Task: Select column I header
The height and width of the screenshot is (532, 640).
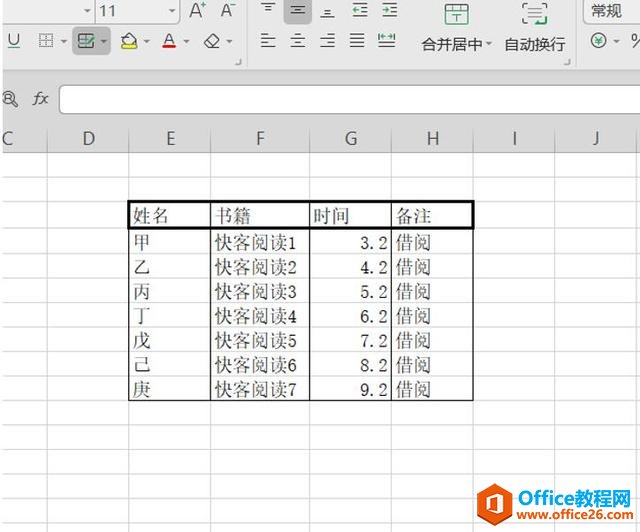Action: (514, 139)
